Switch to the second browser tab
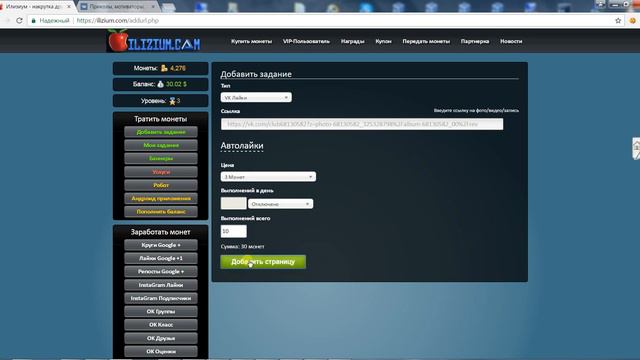The width and height of the screenshot is (640, 360). pos(118,7)
